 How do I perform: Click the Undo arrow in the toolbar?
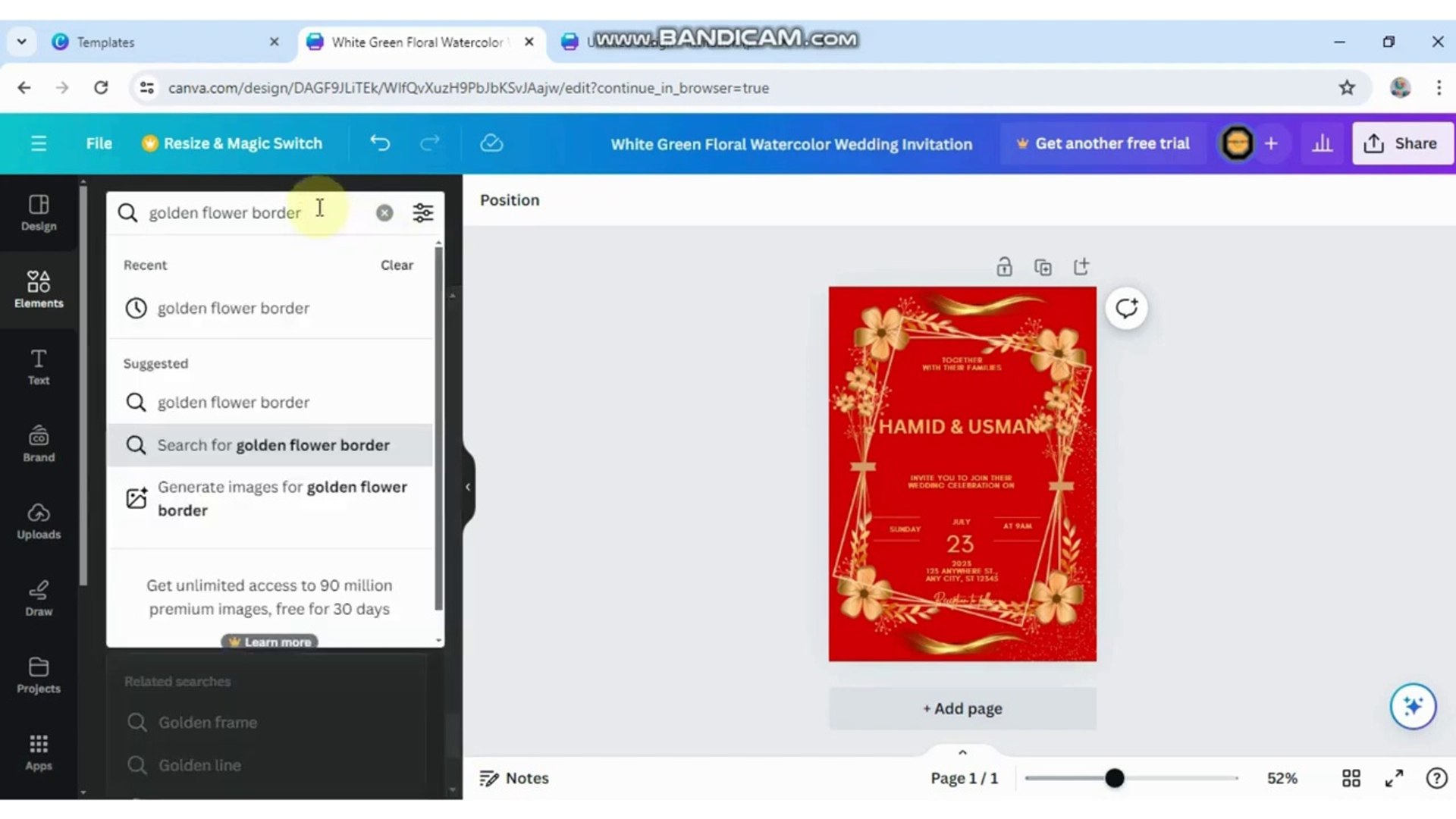coord(380,143)
